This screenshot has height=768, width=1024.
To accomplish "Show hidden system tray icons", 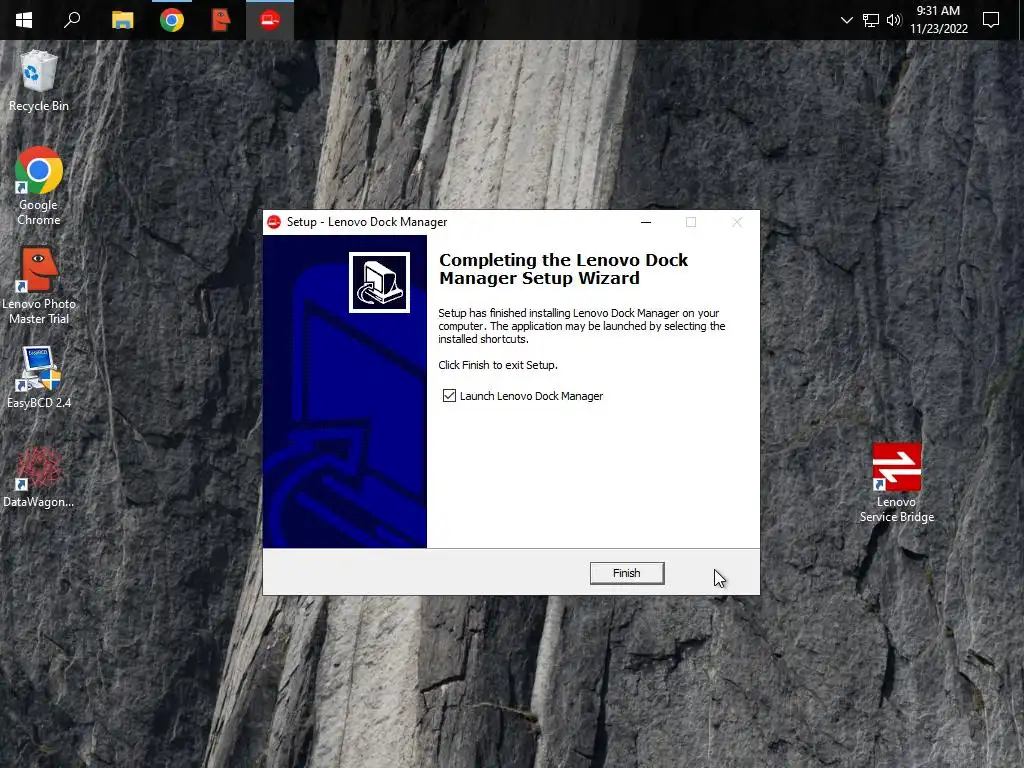I will click(x=847, y=20).
